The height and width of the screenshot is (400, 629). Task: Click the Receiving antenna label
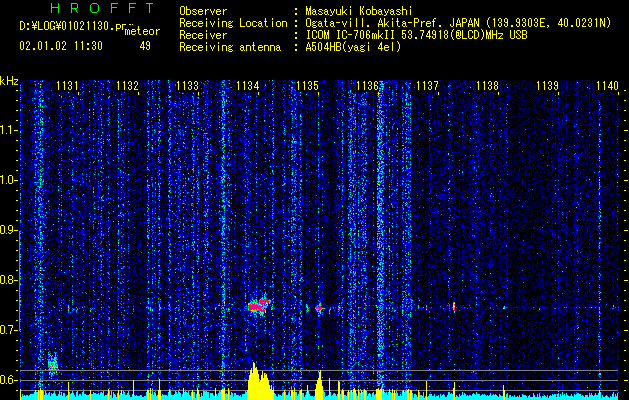coord(230,48)
